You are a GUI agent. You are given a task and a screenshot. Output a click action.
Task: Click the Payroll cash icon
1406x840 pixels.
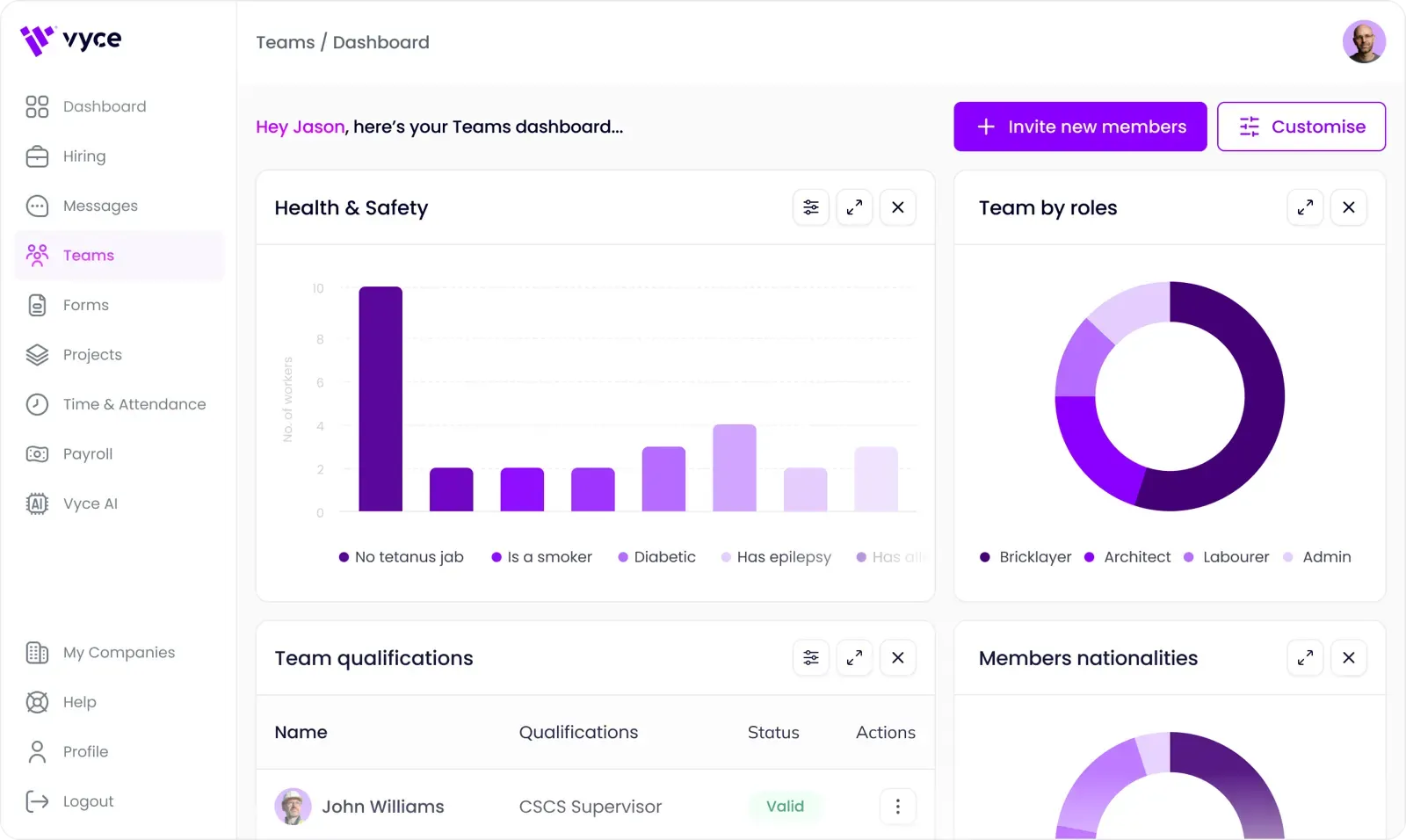(37, 454)
